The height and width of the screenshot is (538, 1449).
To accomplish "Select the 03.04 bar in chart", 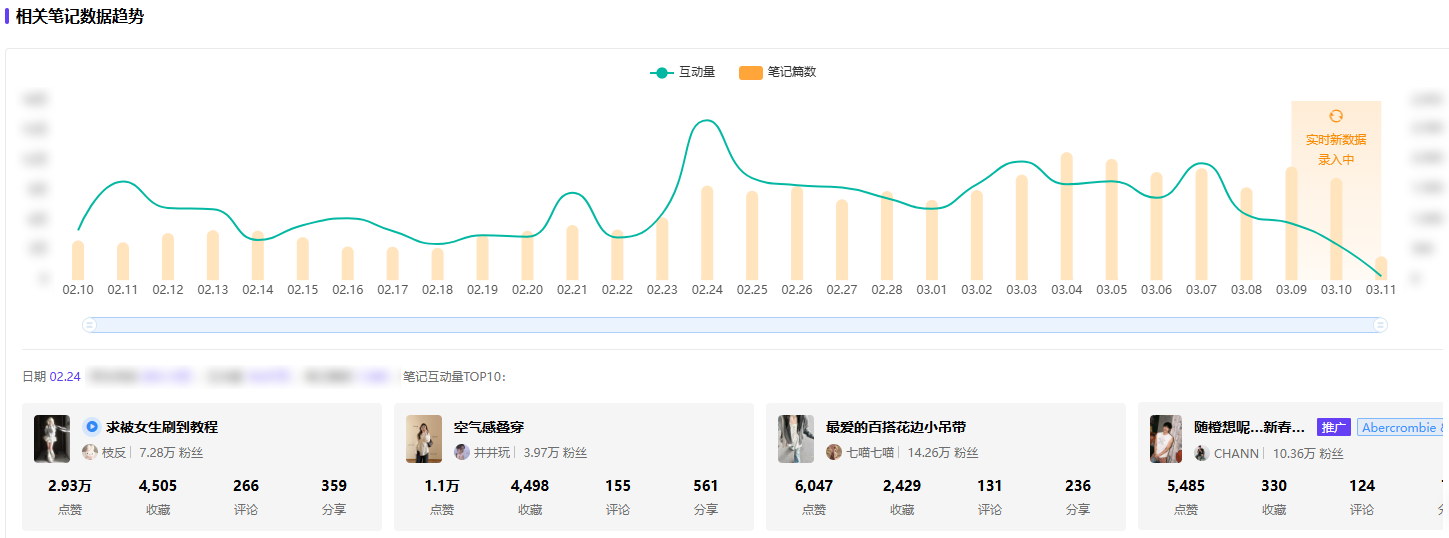I will pos(1067,216).
